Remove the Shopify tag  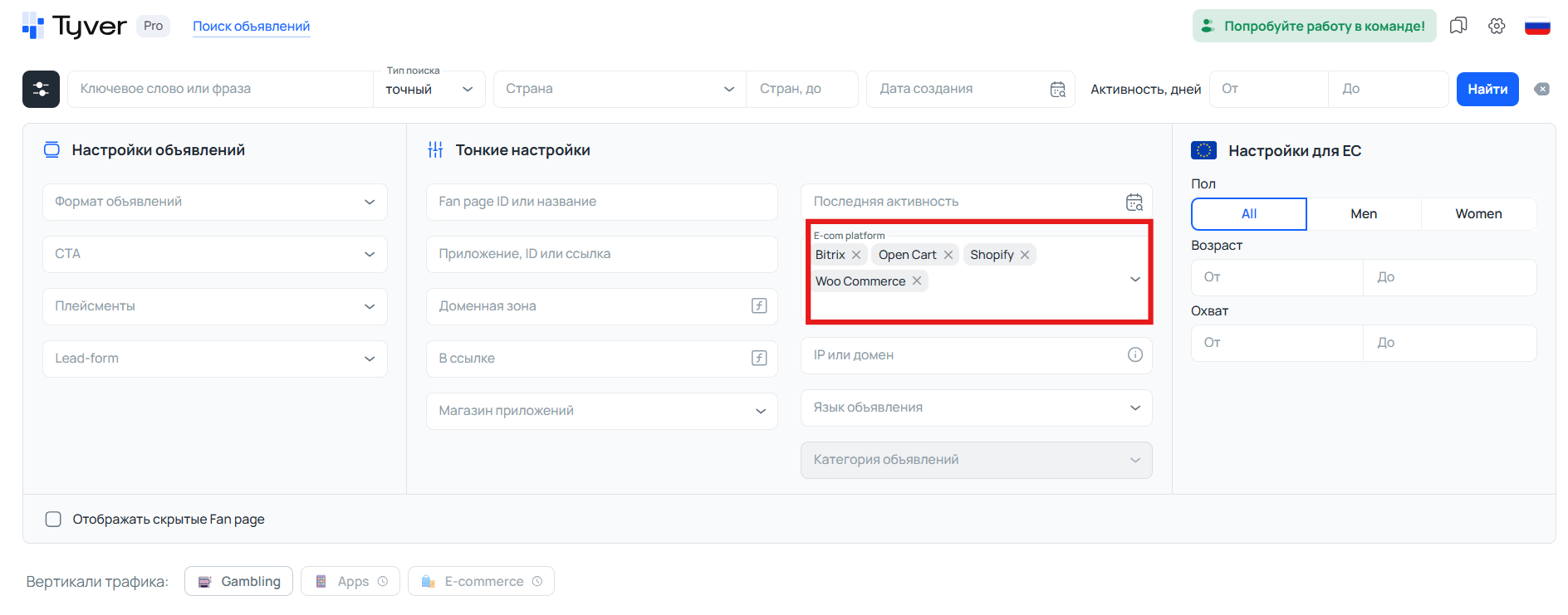click(x=1025, y=255)
